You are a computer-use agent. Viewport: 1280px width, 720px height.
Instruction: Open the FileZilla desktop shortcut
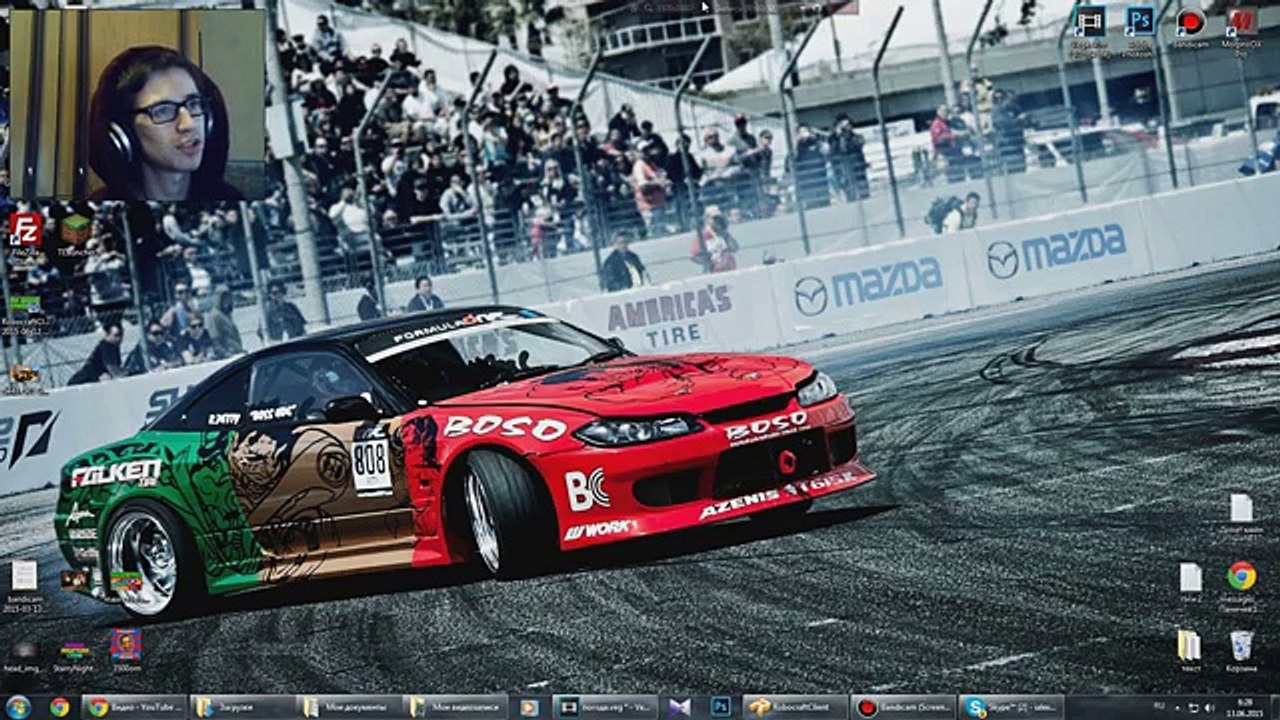(x=25, y=229)
